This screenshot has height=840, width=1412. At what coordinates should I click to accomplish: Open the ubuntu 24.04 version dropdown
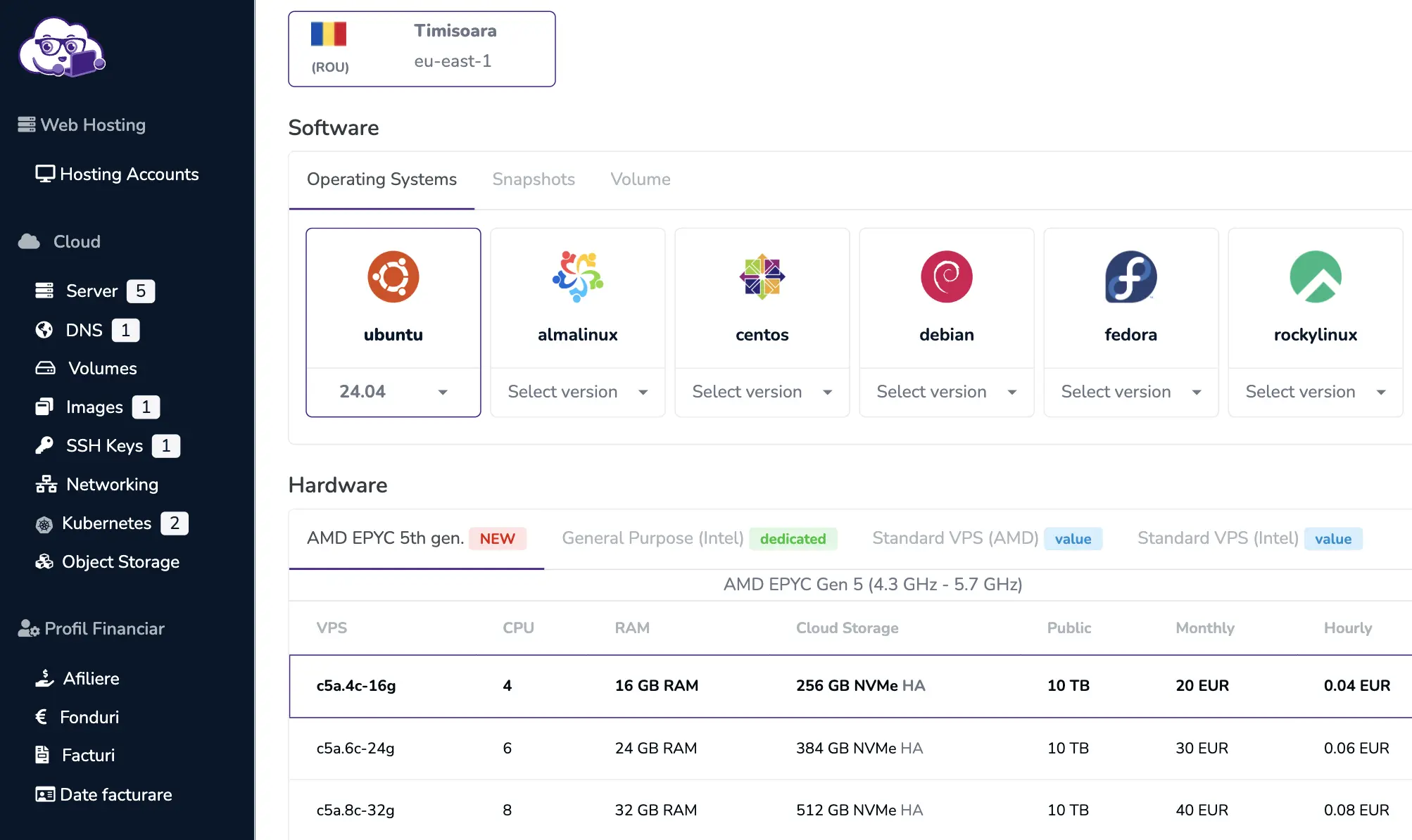point(393,392)
